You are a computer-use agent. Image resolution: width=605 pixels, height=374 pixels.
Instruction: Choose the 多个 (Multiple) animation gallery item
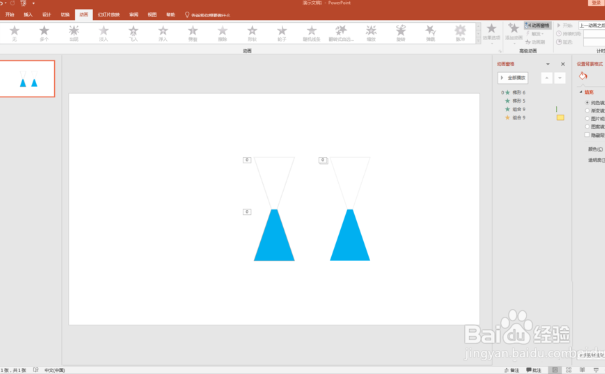(44, 34)
